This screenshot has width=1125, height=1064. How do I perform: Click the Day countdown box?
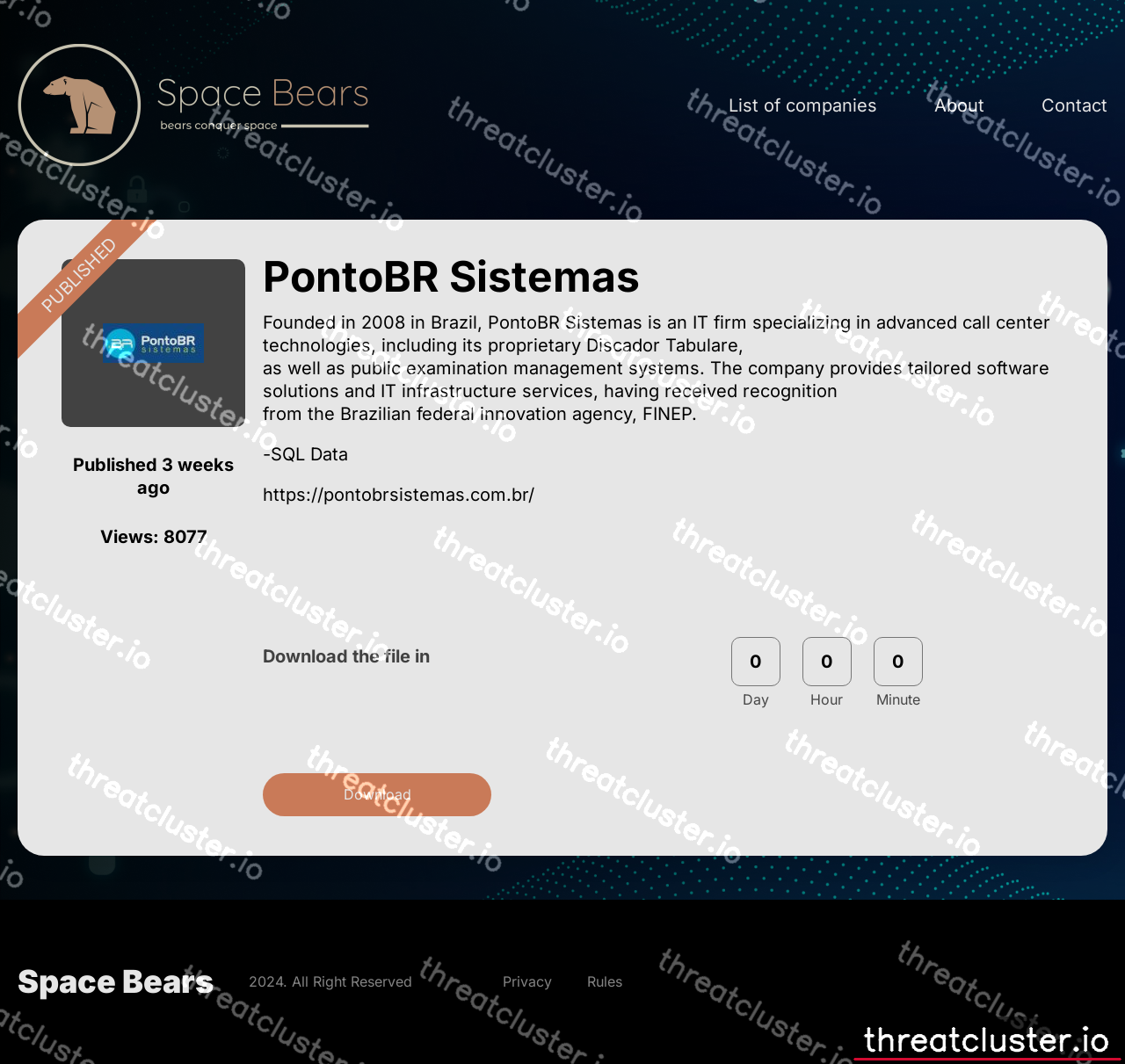[756, 662]
